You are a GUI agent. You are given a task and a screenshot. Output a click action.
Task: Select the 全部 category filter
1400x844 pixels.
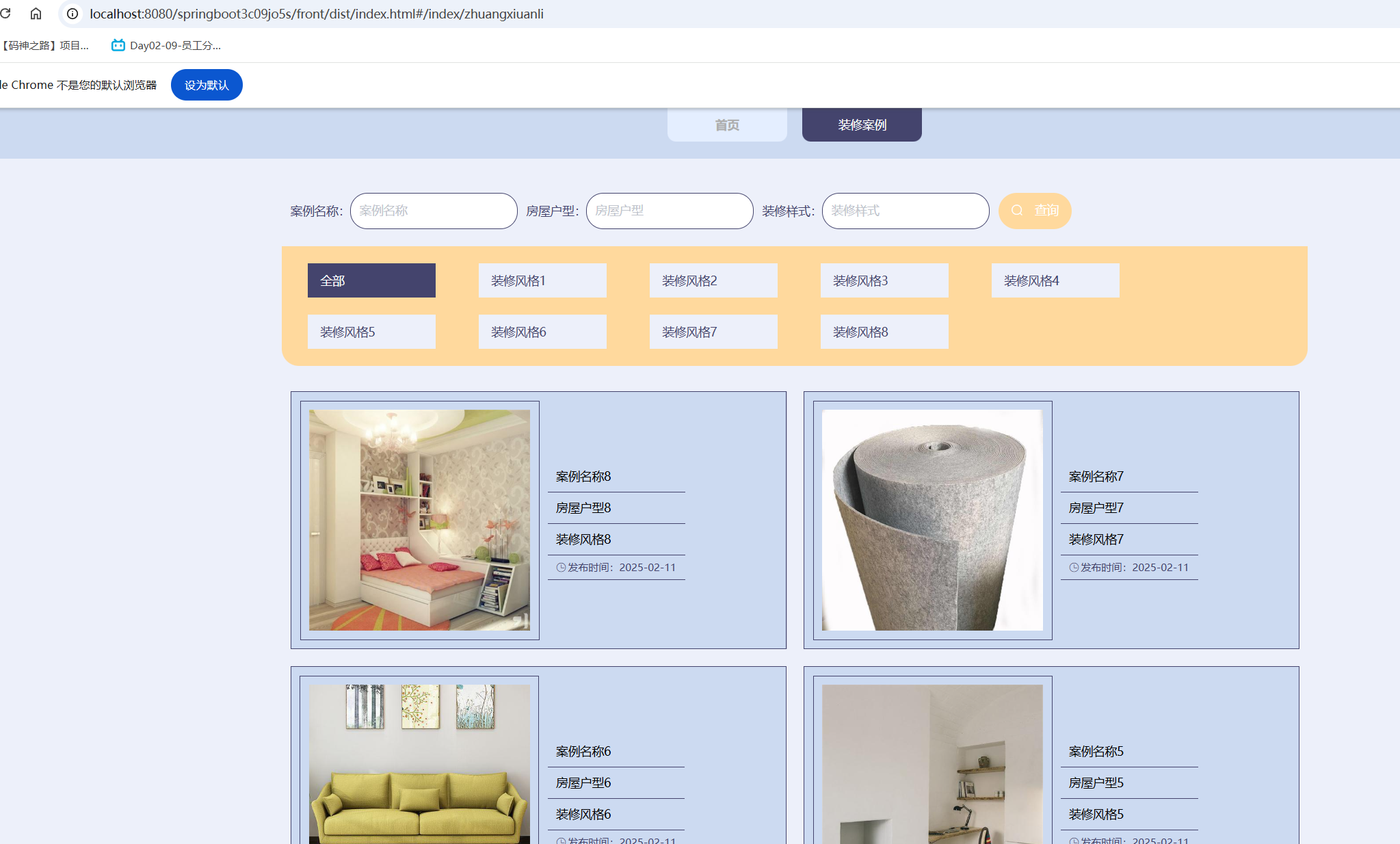tap(371, 280)
